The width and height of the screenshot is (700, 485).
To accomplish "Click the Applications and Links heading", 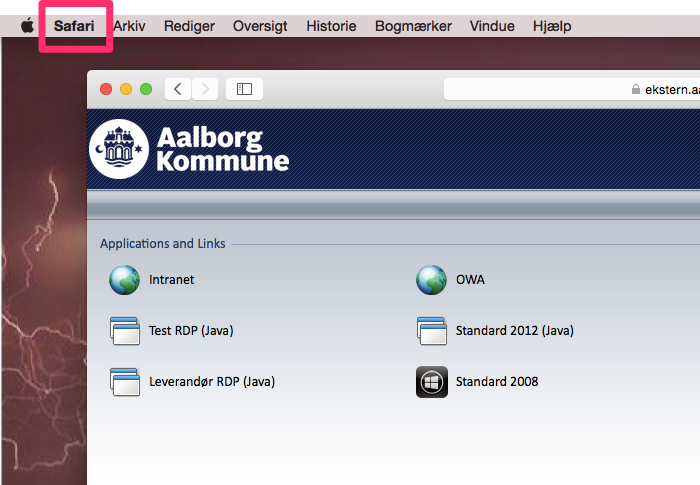I will (x=162, y=243).
